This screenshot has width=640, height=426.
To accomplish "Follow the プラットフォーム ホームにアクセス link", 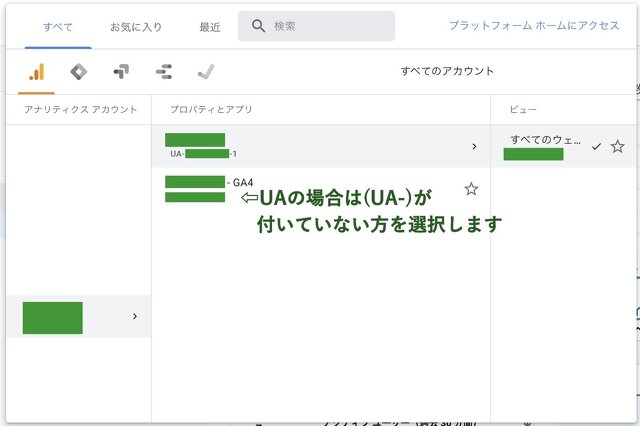I will point(534,26).
